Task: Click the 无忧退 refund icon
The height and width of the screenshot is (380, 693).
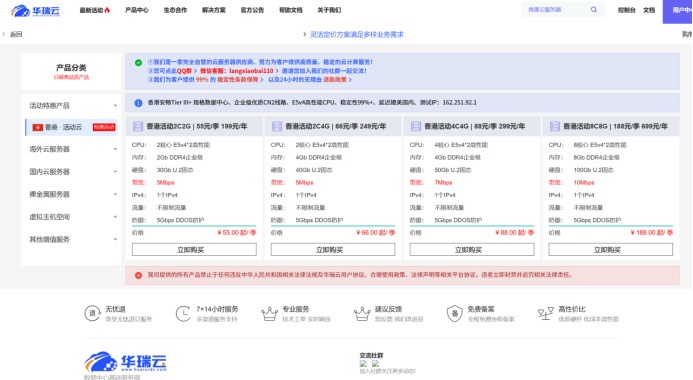Action: pyautogui.click(x=92, y=313)
